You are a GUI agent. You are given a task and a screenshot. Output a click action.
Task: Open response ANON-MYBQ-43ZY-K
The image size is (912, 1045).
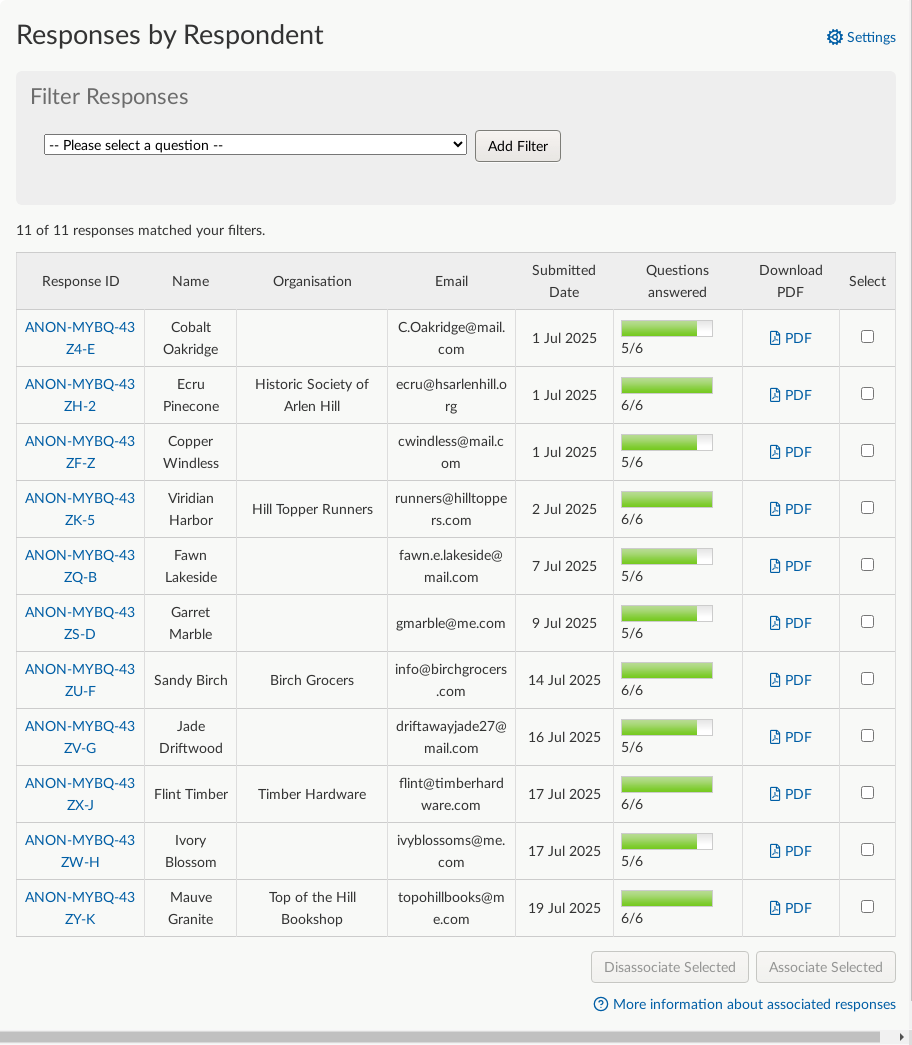click(80, 908)
